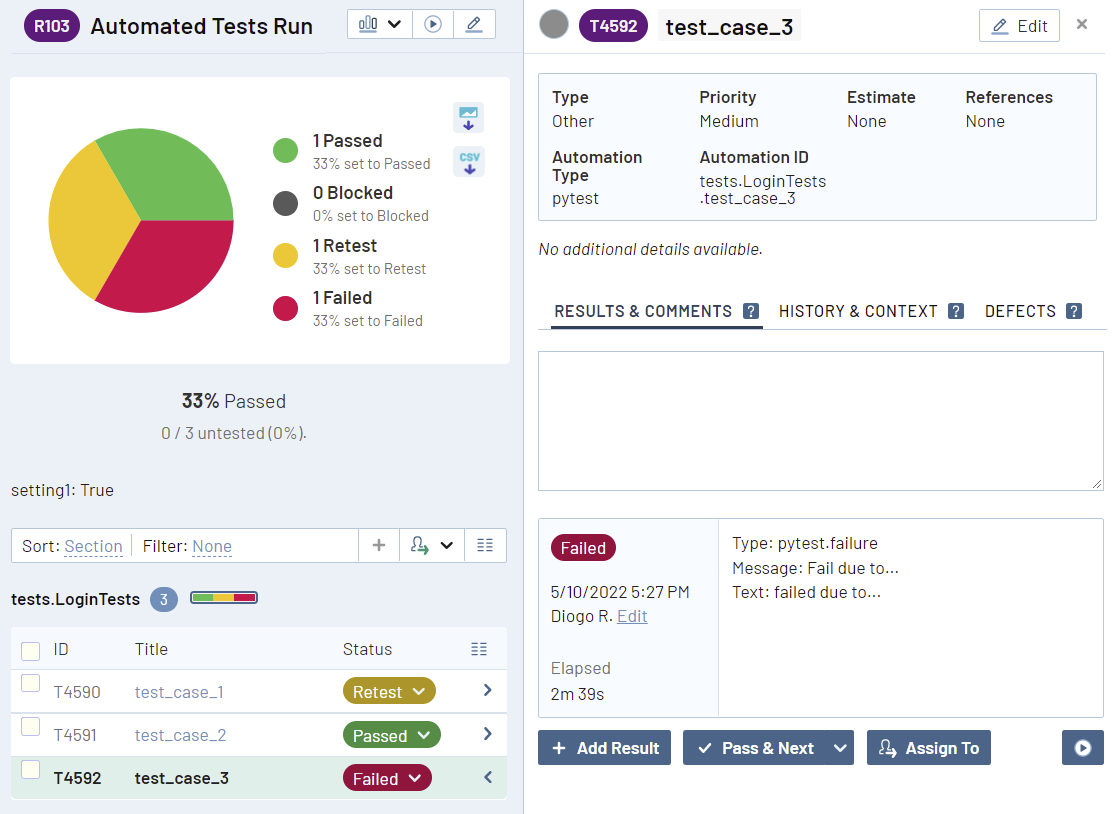Click the red Failed slice of pie chart
The width and height of the screenshot is (1113, 814).
coord(172,268)
